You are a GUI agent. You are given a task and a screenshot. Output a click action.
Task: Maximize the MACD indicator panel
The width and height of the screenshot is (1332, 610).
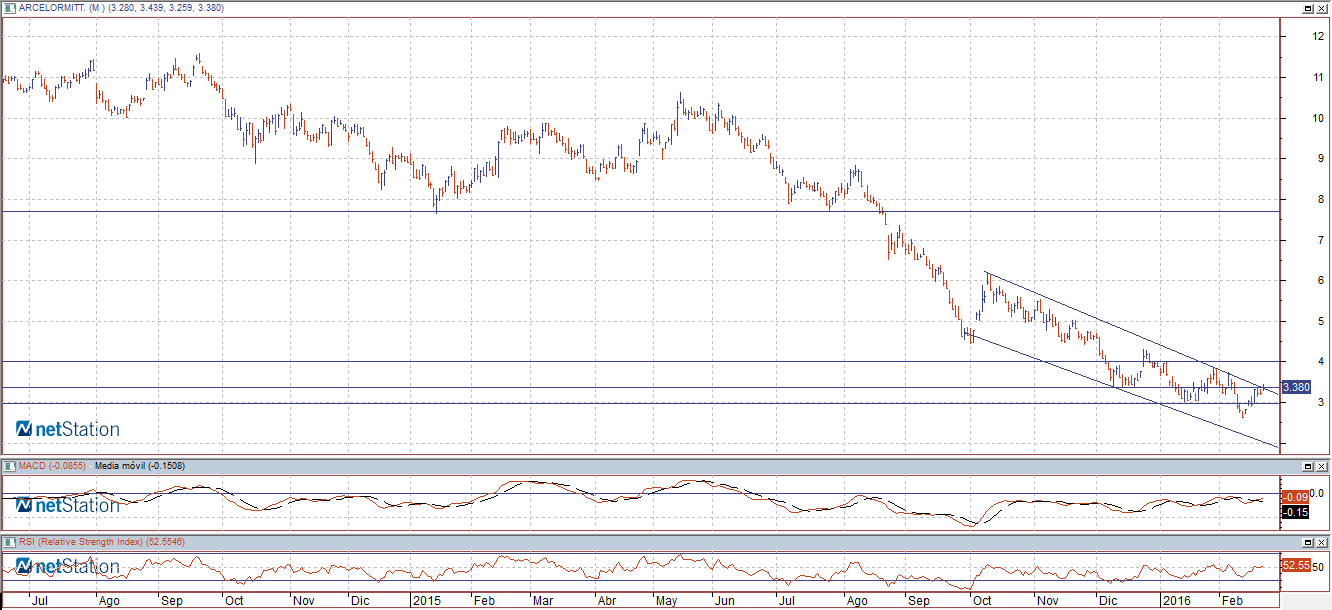coord(1307,466)
